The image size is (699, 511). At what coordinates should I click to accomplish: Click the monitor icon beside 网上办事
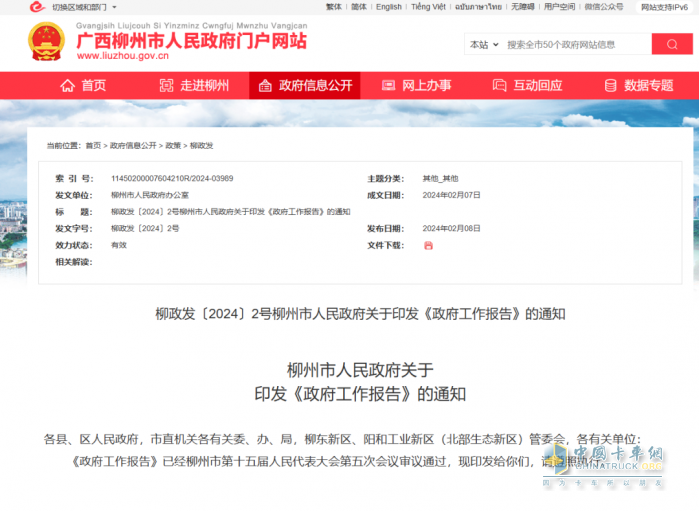(386, 86)
